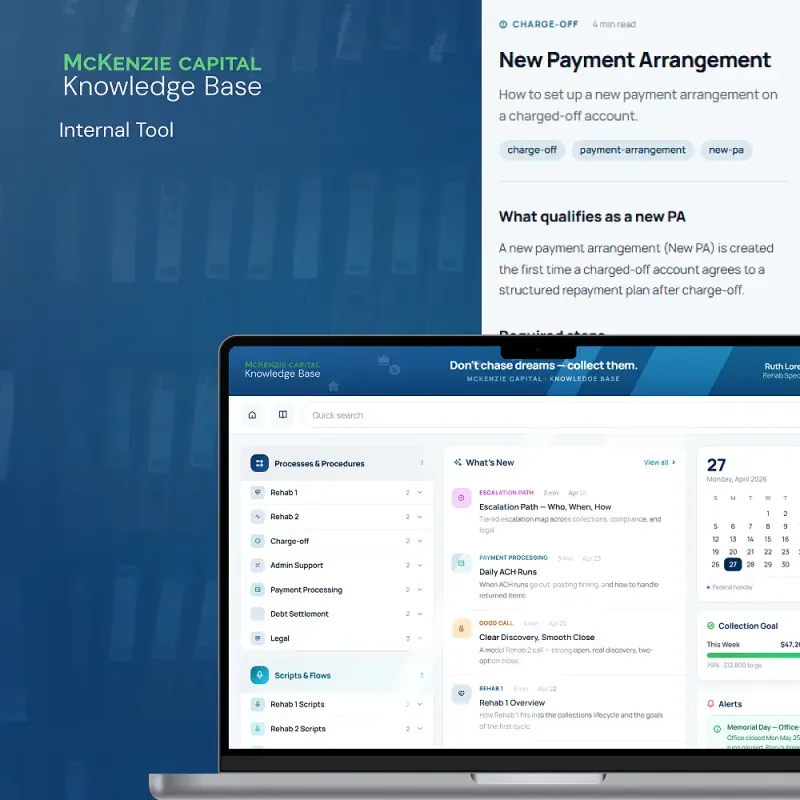Select the Collection Goal check icon
Viewport: 800px width, 800px height.
tap(711, 626)
